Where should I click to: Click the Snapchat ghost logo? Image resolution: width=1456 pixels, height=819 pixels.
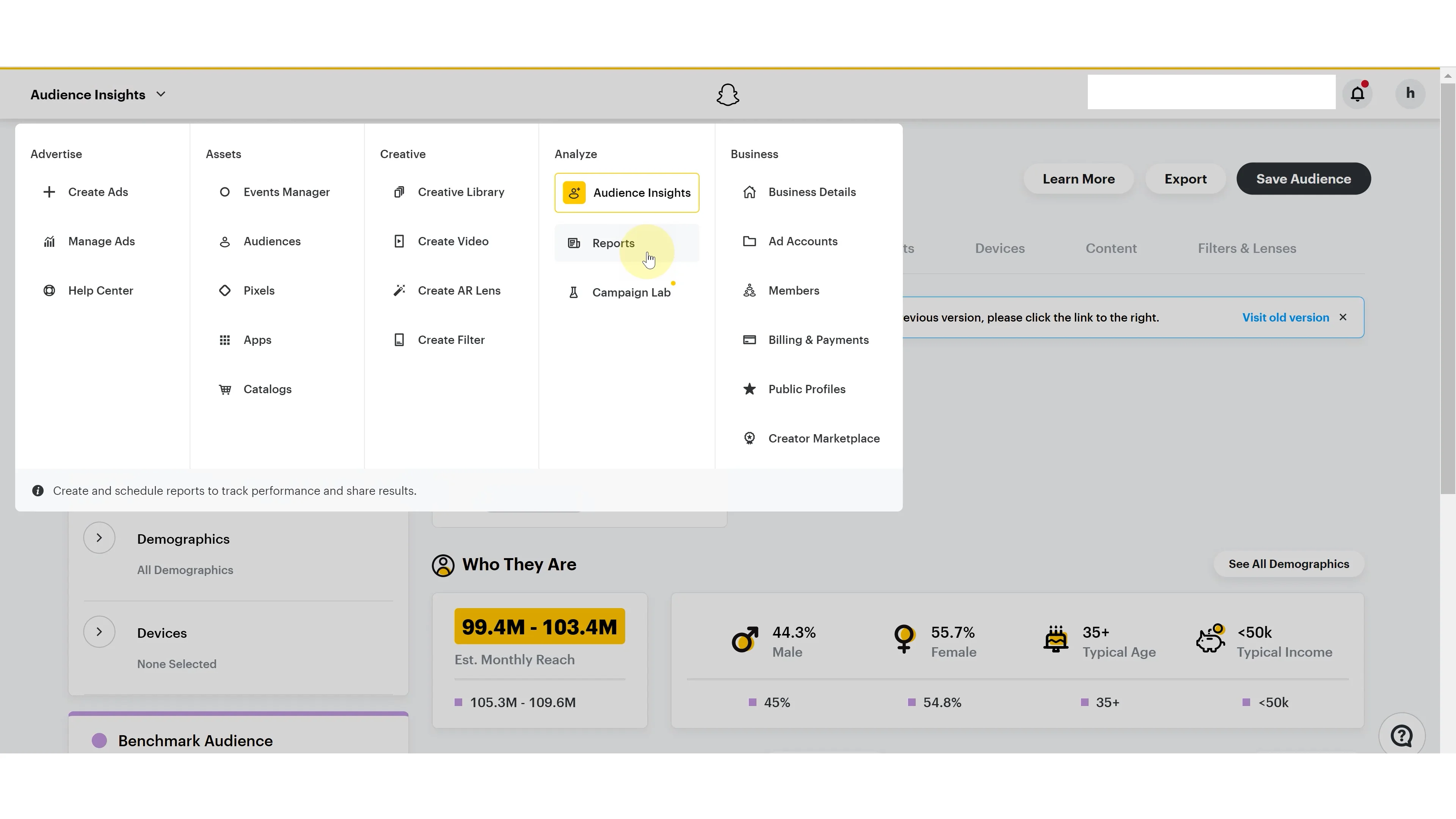(728, 94)
